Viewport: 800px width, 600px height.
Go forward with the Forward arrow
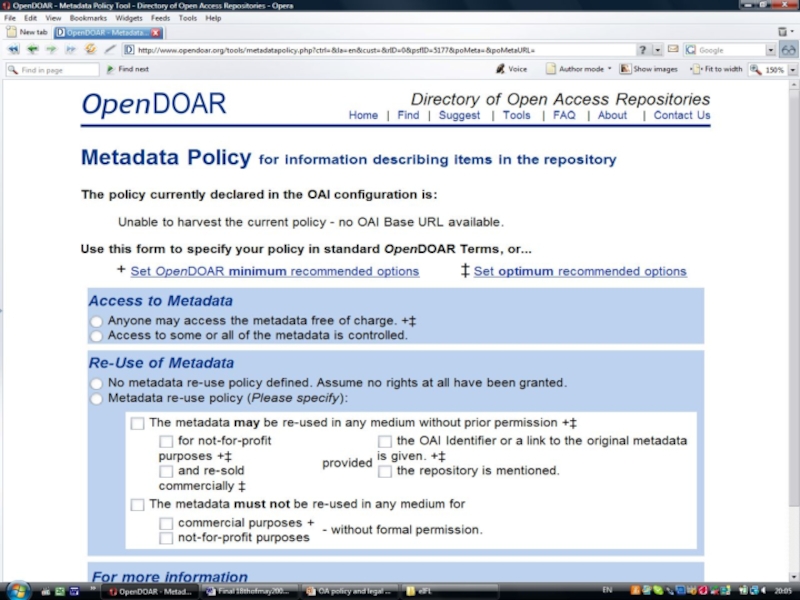(x=51, y=49)
